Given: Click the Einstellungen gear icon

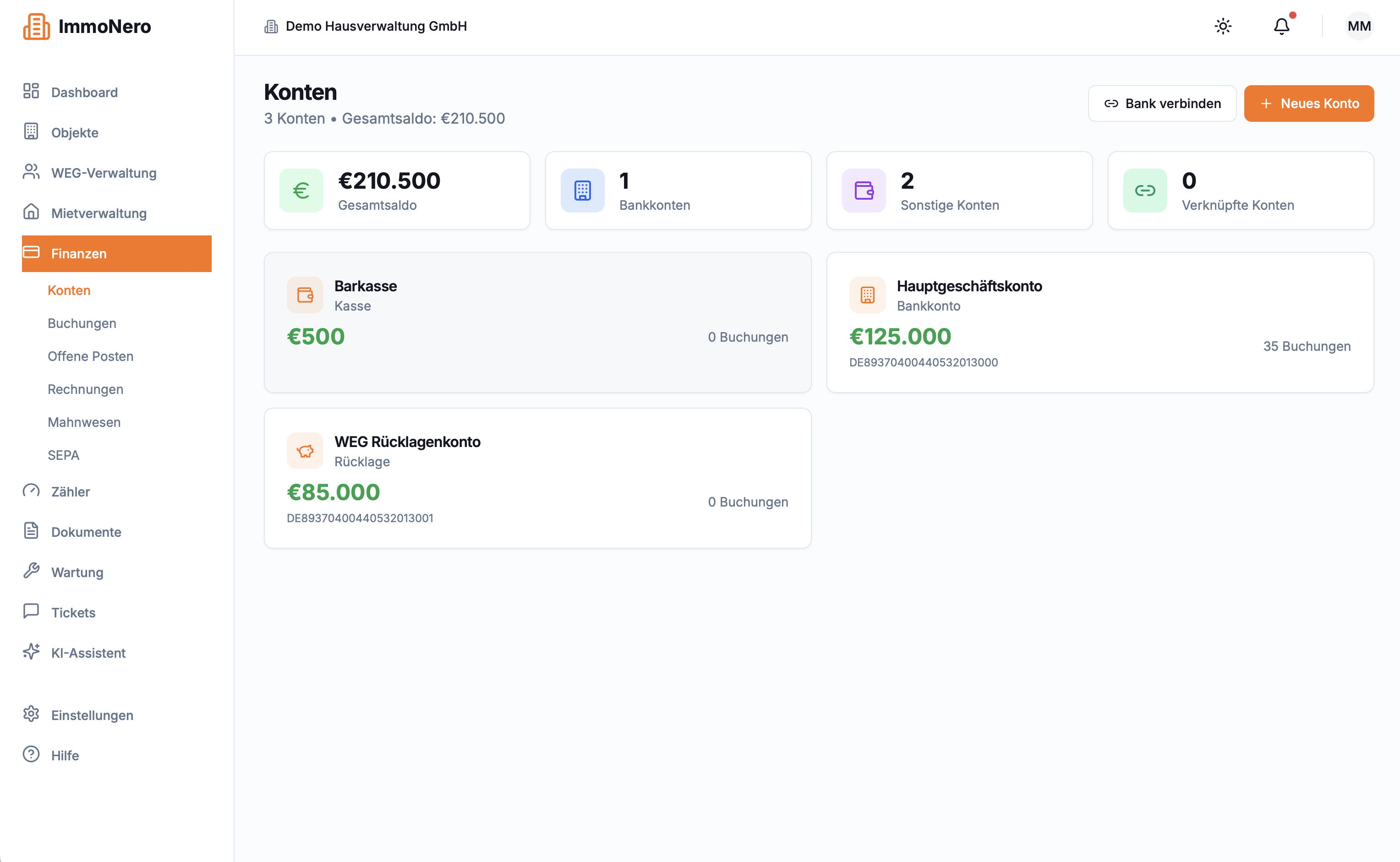Looking at the screenshot, I should (x=31, y=714).
